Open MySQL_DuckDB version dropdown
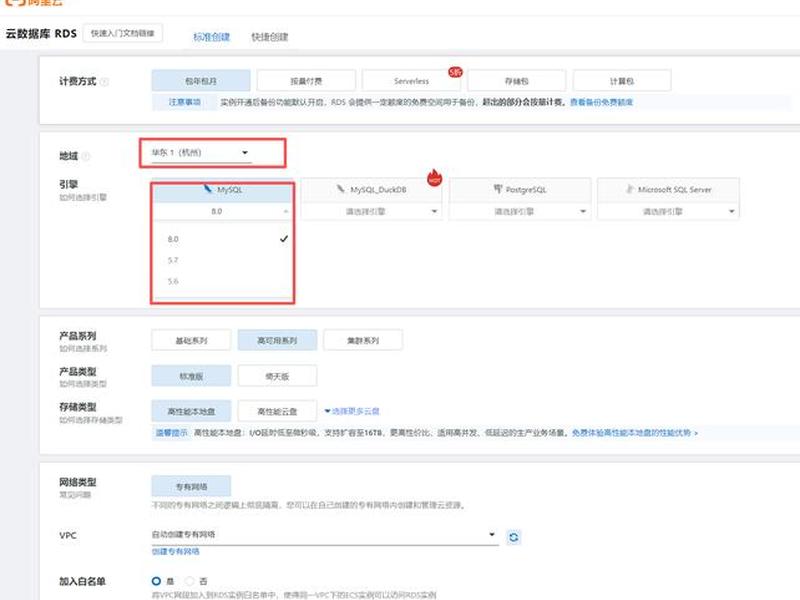The width and height of the screenshot is (800, 600). point(371,211)
